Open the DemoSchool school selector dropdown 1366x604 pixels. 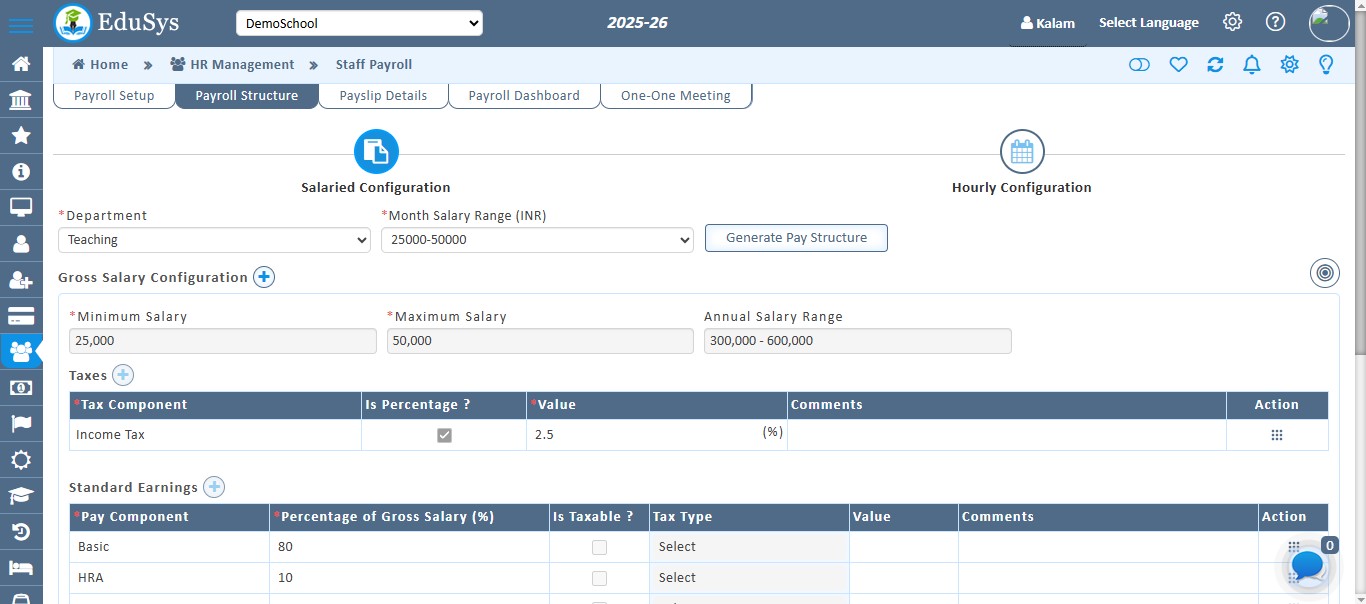[359, 22]
